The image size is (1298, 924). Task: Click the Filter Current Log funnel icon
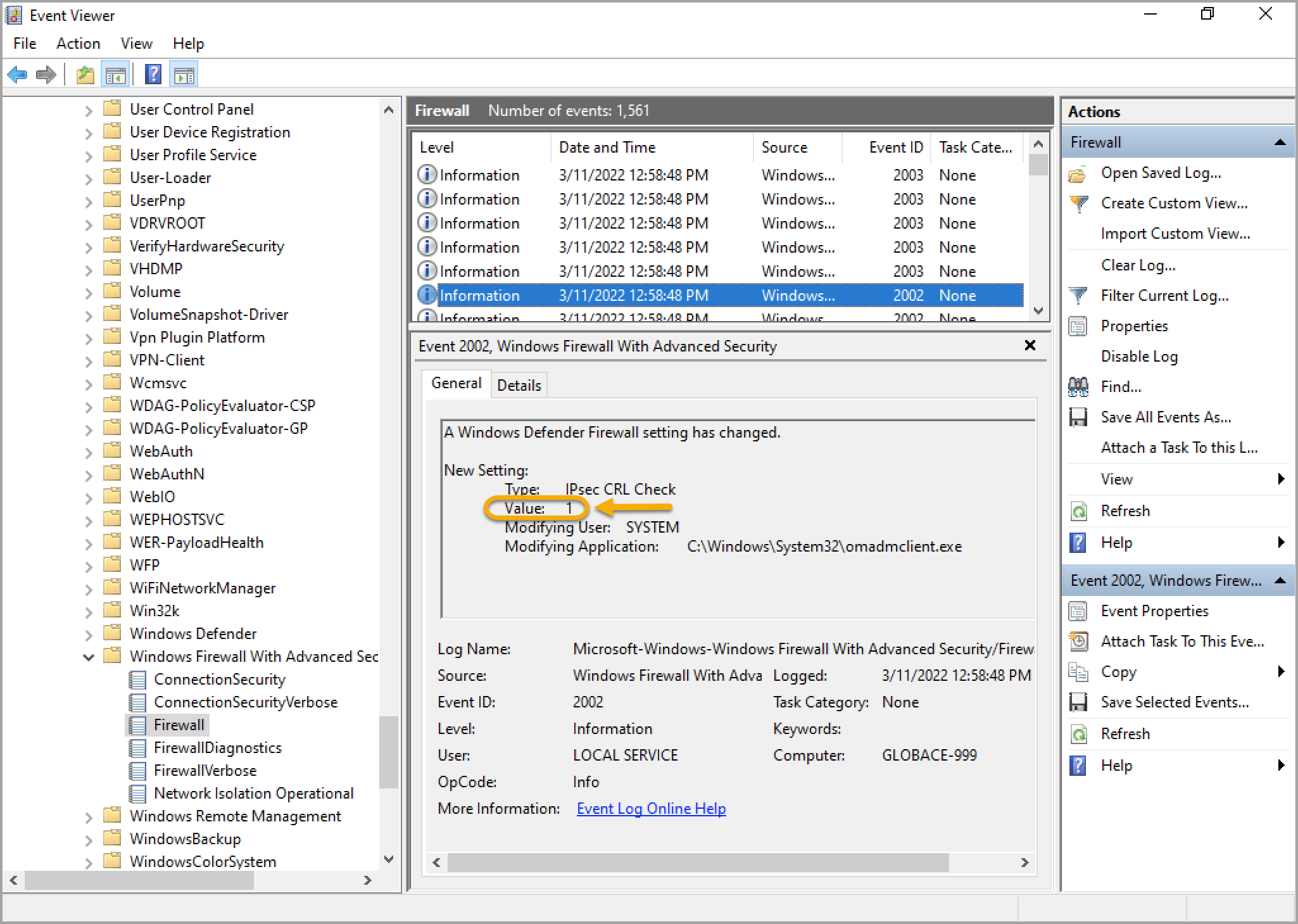1078,296
